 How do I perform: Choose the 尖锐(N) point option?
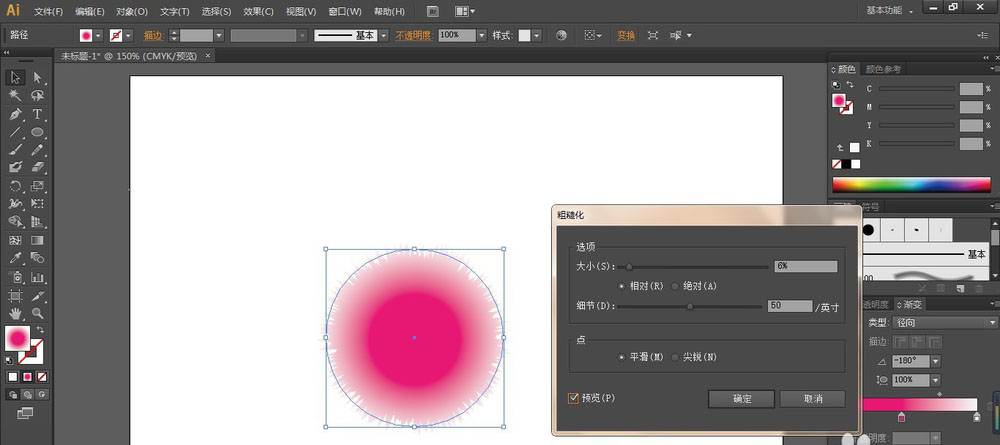pyautogui.click(x=676, y=357)
